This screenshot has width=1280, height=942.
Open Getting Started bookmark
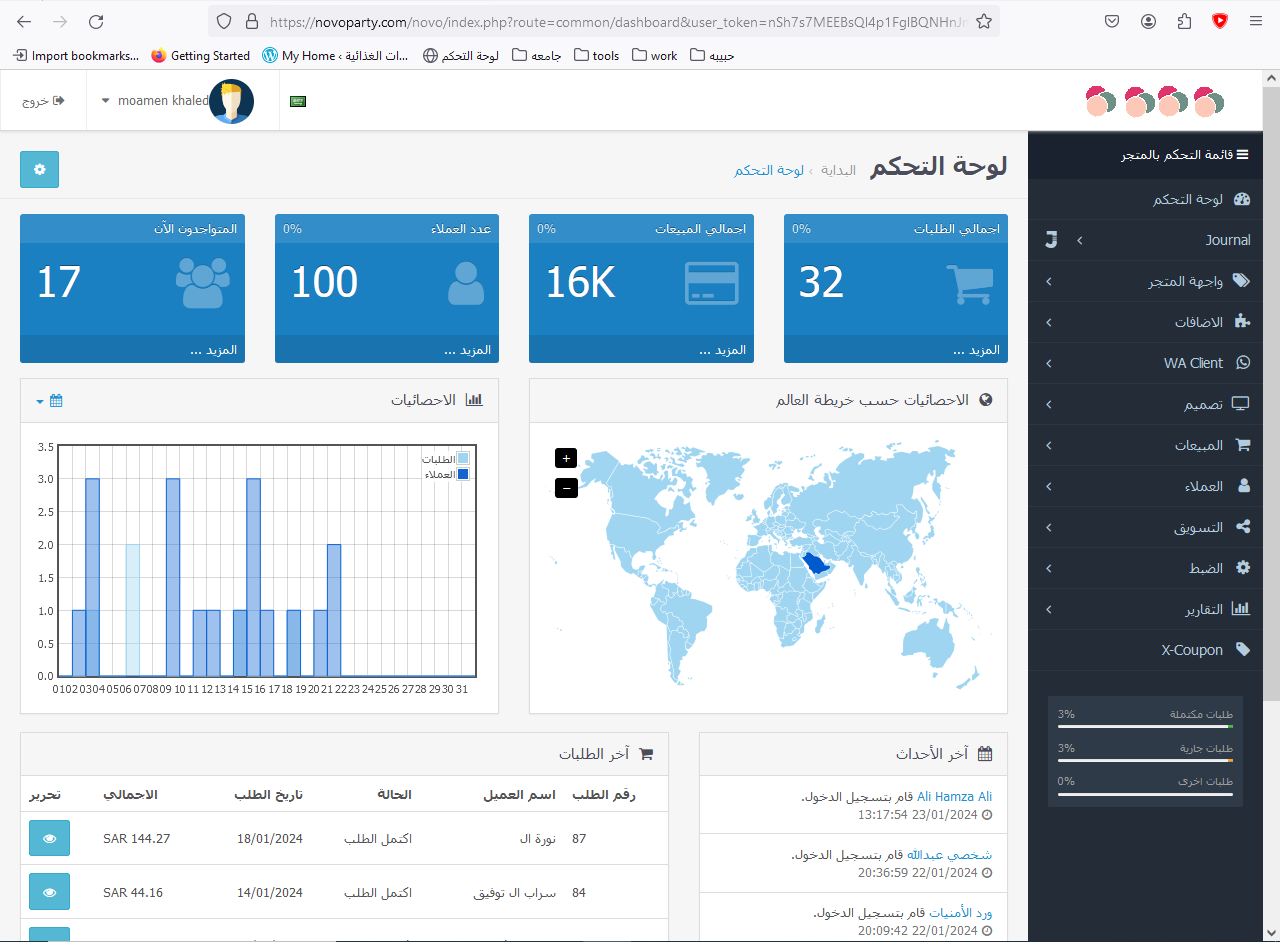pos(201,56)
